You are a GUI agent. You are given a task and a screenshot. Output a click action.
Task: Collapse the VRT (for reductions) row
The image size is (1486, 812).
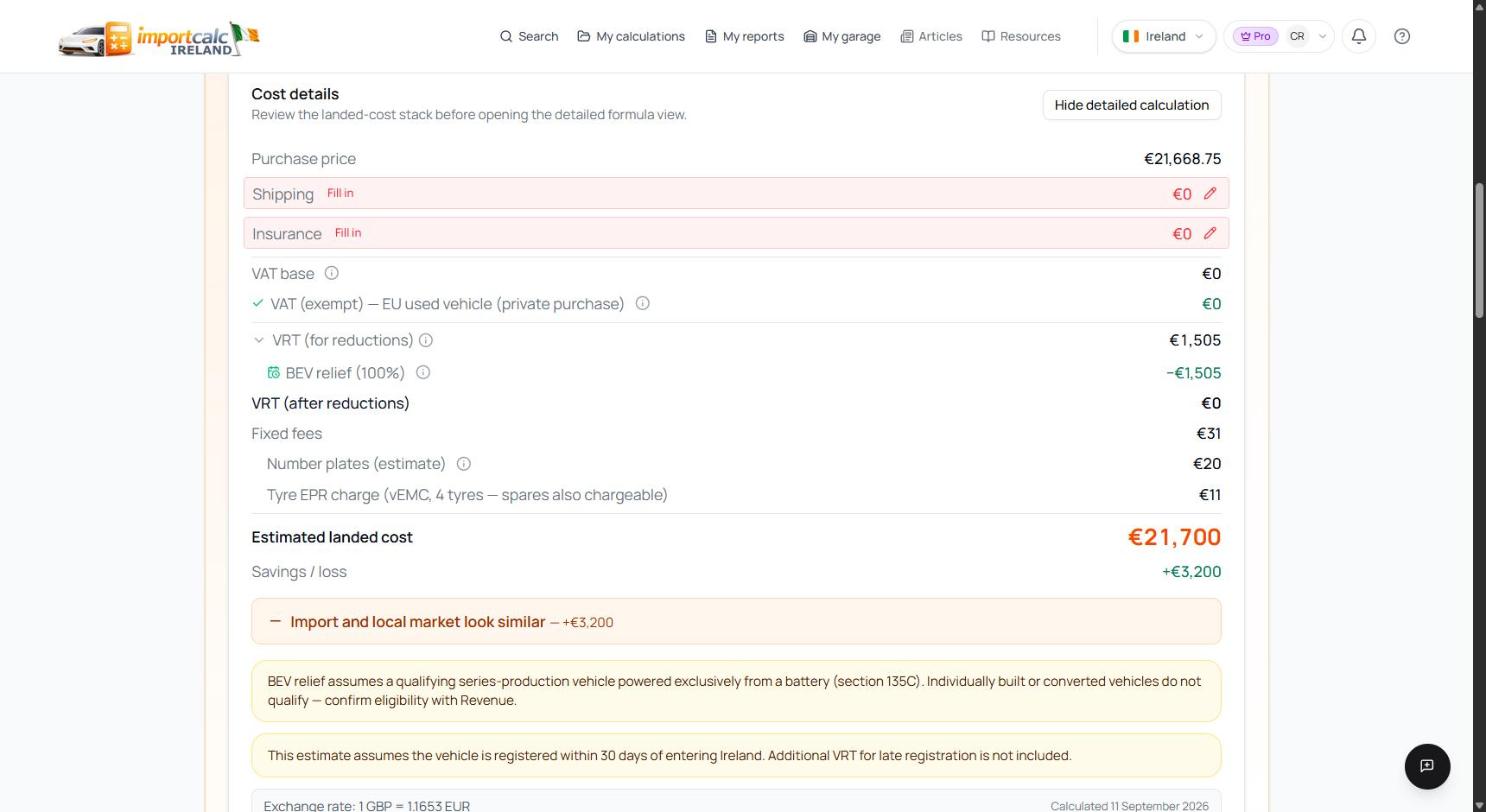coord(259,340)
